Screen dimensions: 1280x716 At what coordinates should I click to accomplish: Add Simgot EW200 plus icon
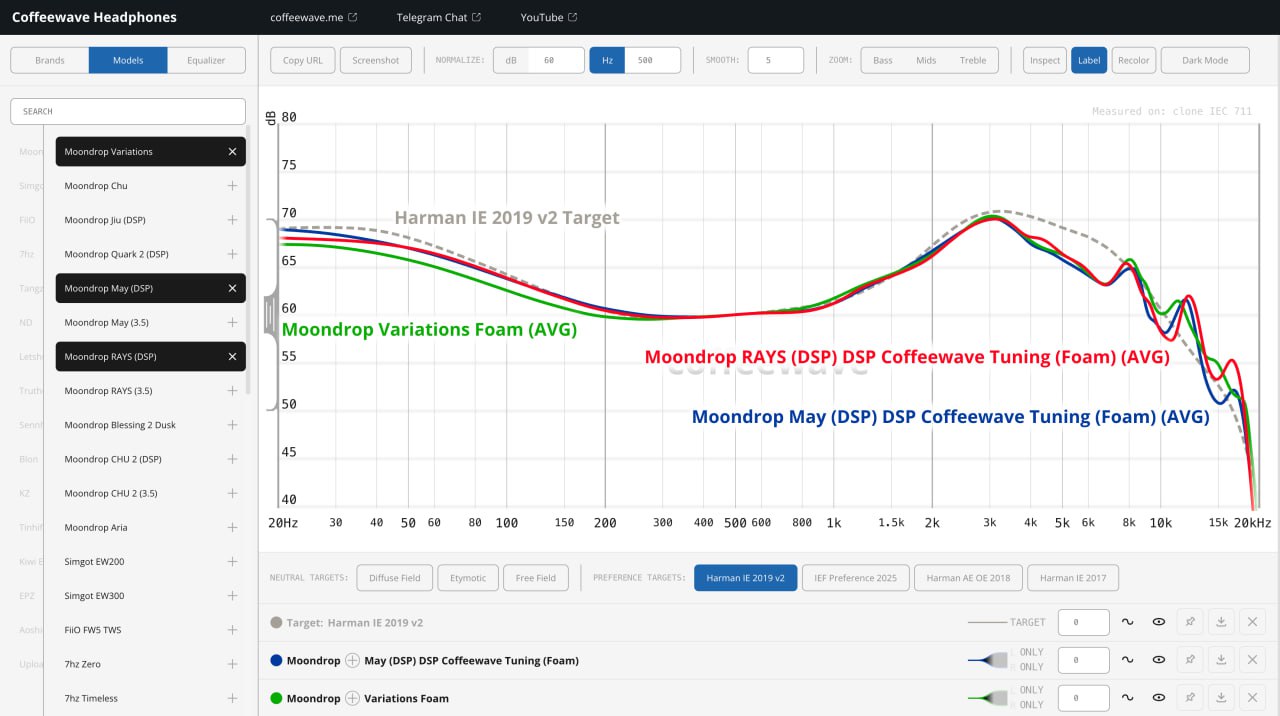(232, 561)
